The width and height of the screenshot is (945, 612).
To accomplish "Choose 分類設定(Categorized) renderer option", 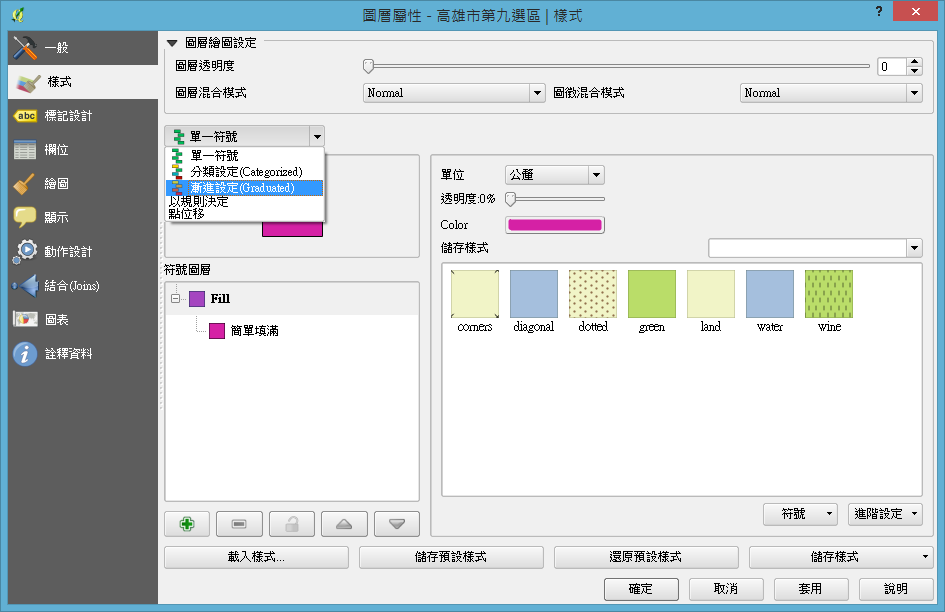I will point(245,172).
